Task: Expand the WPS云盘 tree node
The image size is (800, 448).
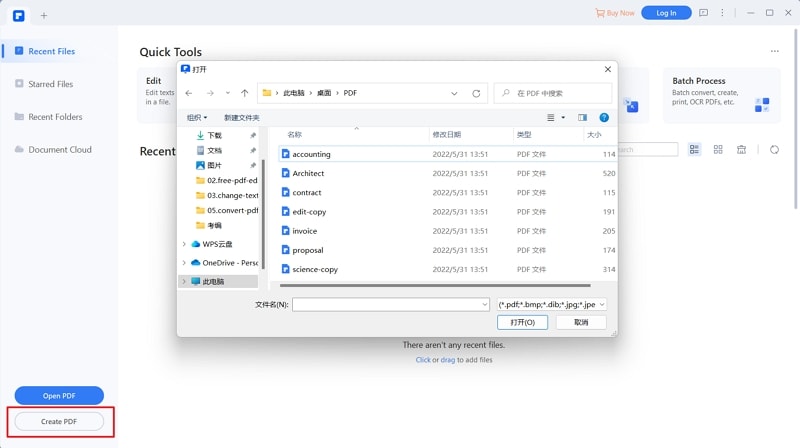Action: (184, 244)
